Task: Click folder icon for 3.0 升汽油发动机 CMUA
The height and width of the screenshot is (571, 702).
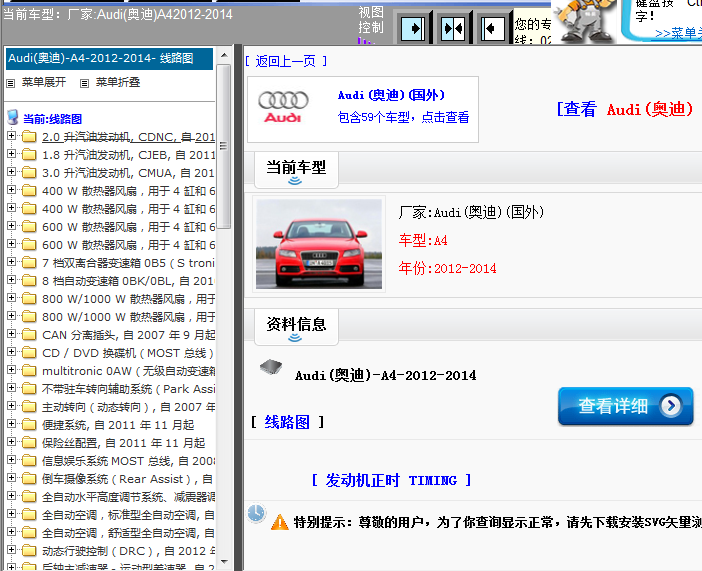Action: click(x=29, y=173)
